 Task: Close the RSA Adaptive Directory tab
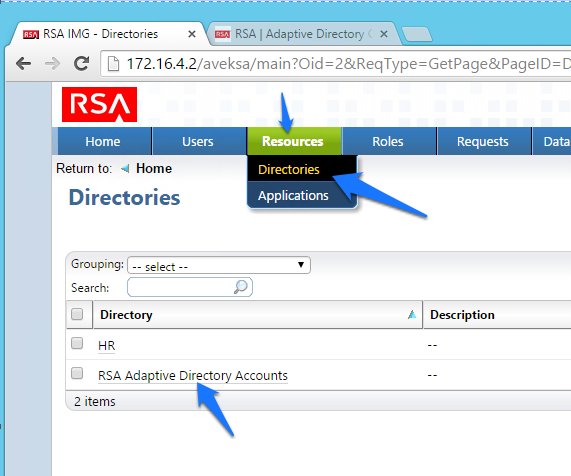coord(383,34)
